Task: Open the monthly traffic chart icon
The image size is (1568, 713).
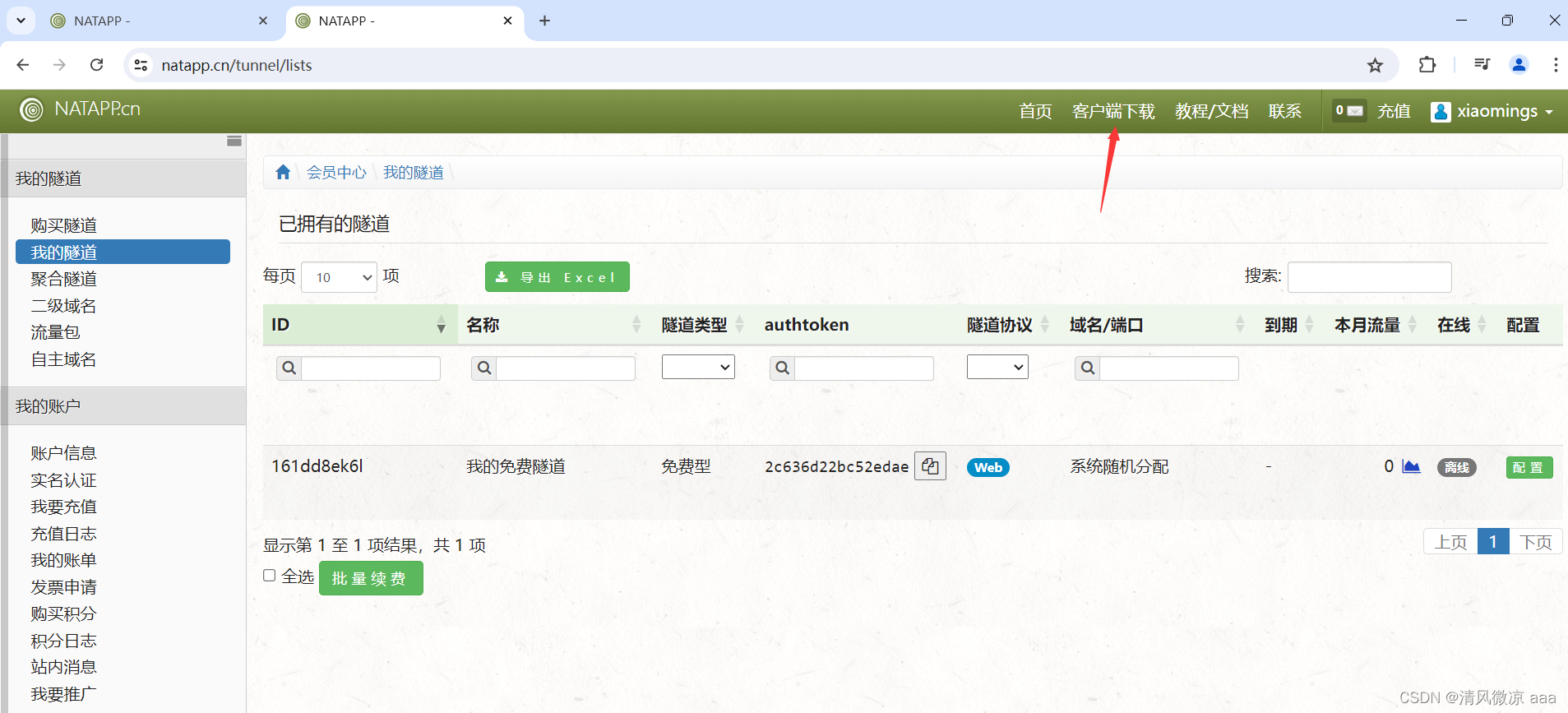Action: 1411,466
